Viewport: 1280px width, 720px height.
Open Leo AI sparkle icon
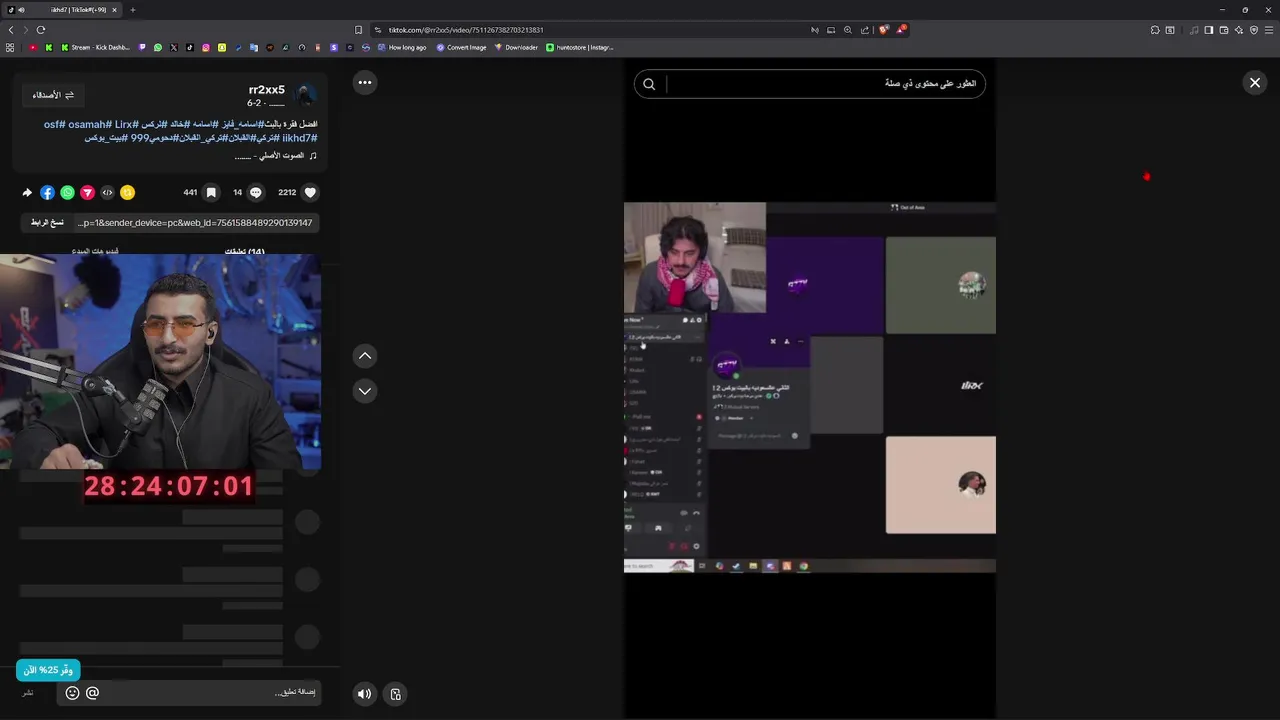1239,30
